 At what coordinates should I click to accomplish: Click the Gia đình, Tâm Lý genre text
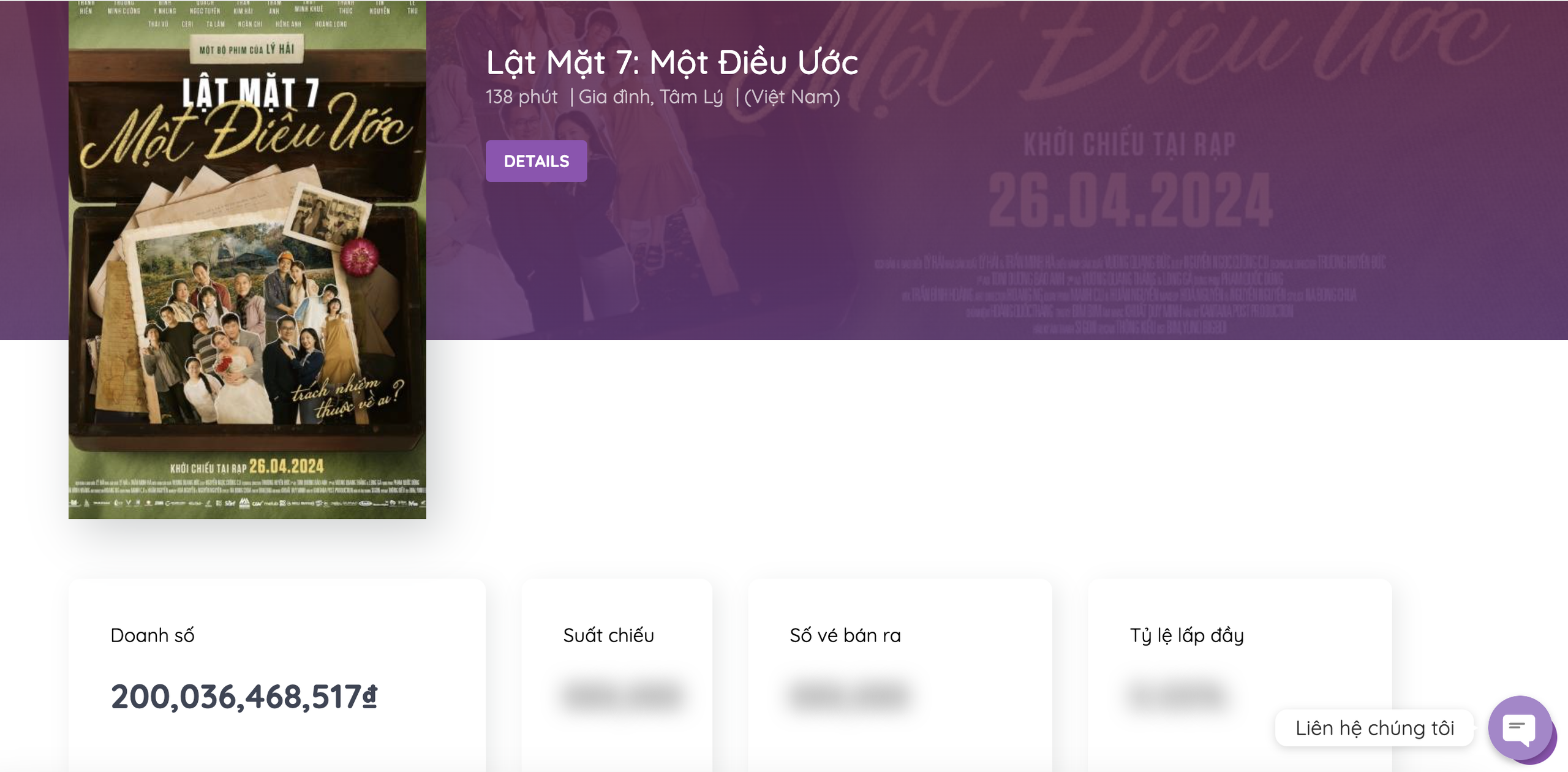[x=650, y=97]
